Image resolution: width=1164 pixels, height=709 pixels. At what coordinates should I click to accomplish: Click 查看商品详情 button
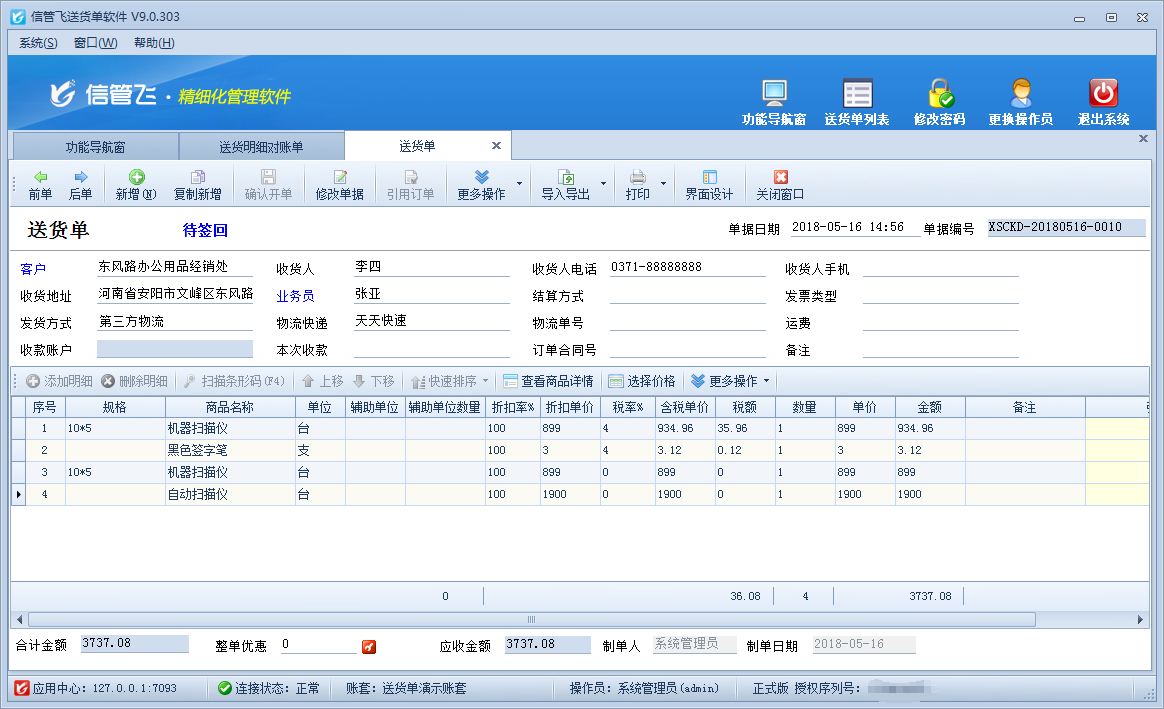point(548,381)
